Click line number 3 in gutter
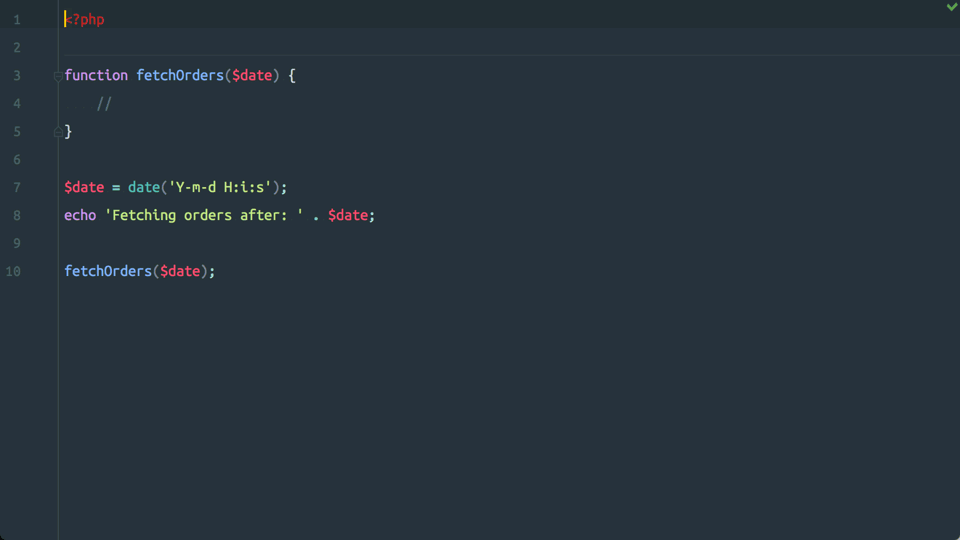 17,76
